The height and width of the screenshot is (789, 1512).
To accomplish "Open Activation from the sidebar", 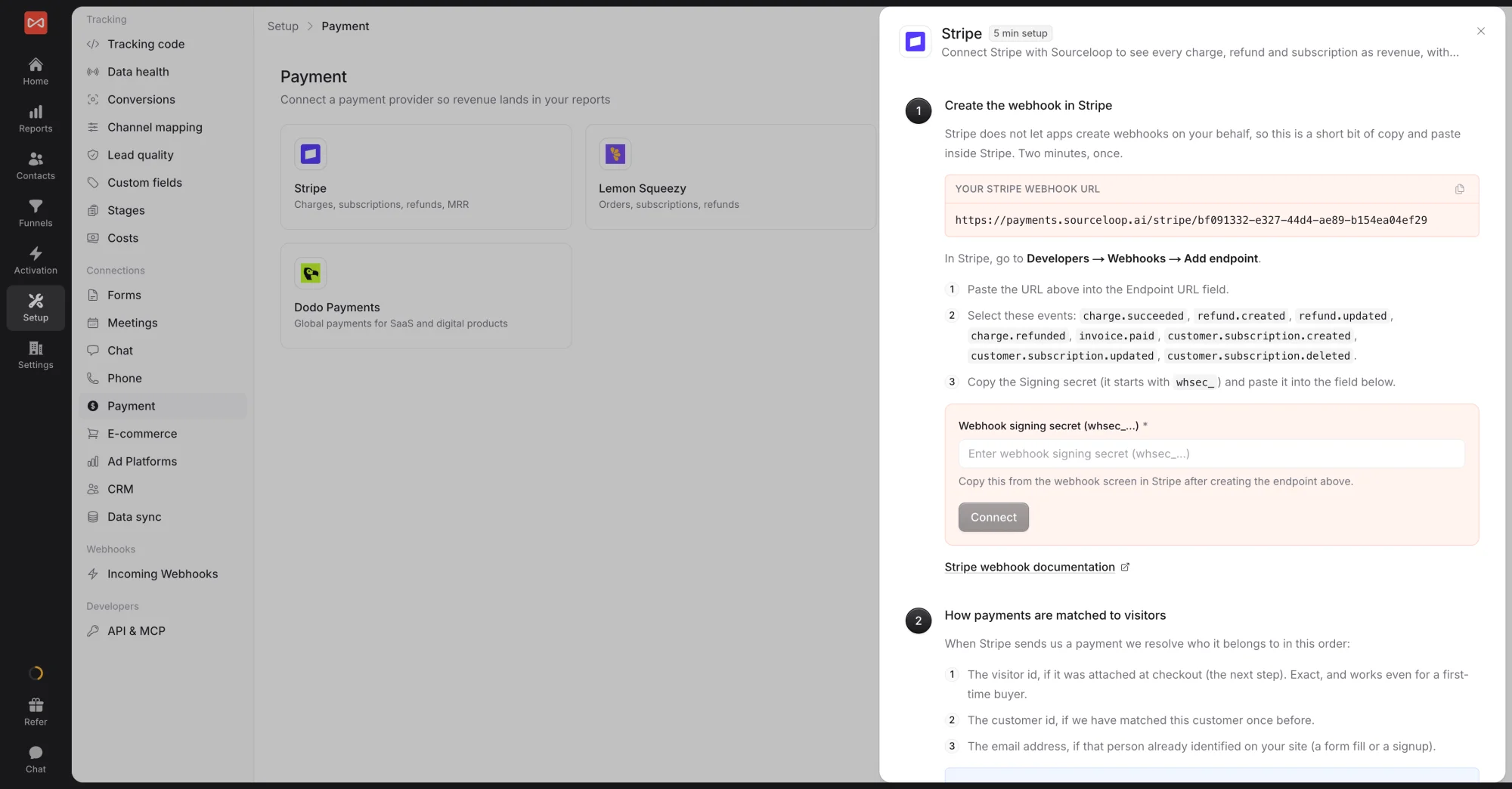I will pos(36,261).
